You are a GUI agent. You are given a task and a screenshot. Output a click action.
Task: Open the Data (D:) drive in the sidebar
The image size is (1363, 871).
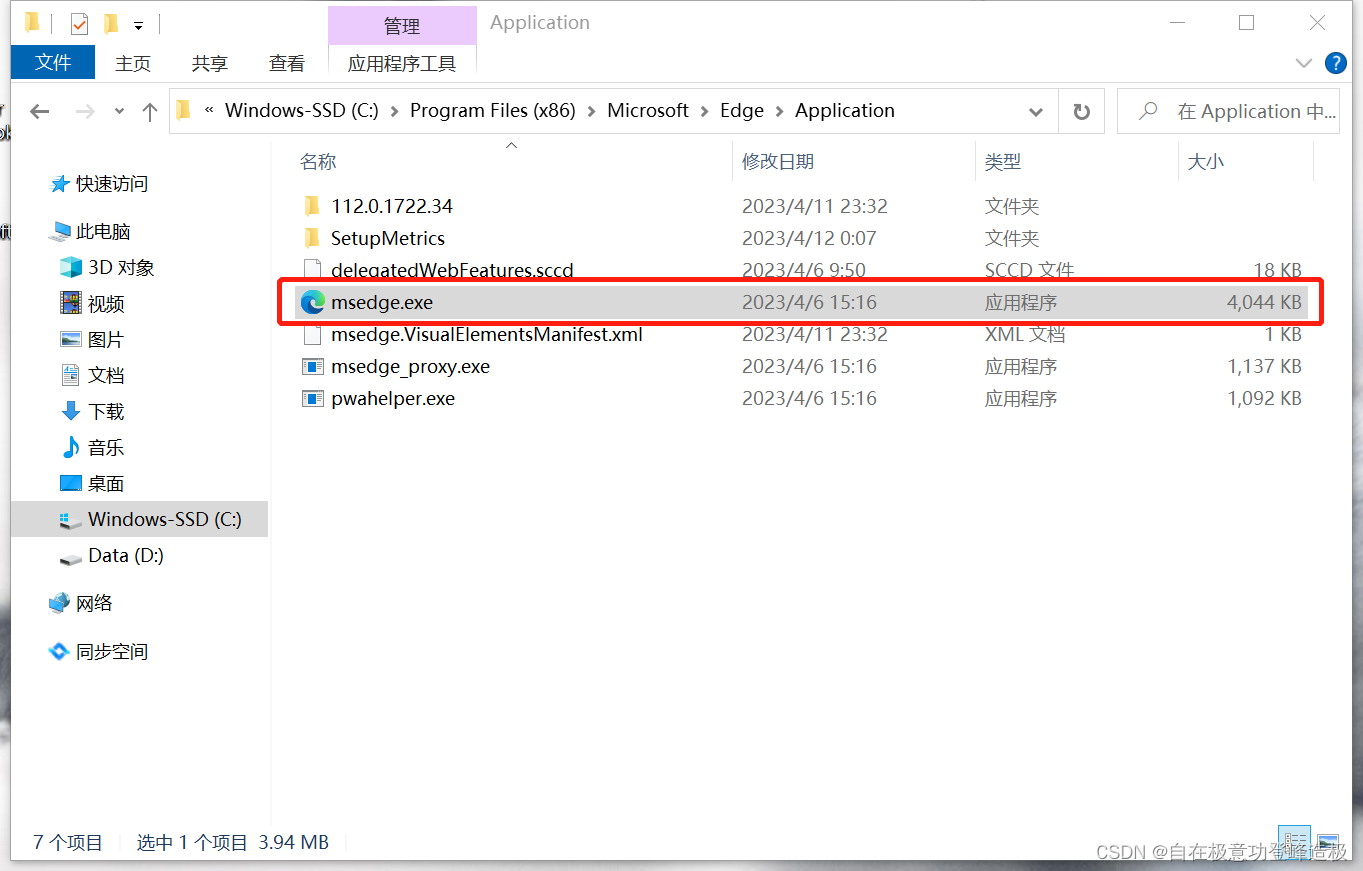point(126,556)
